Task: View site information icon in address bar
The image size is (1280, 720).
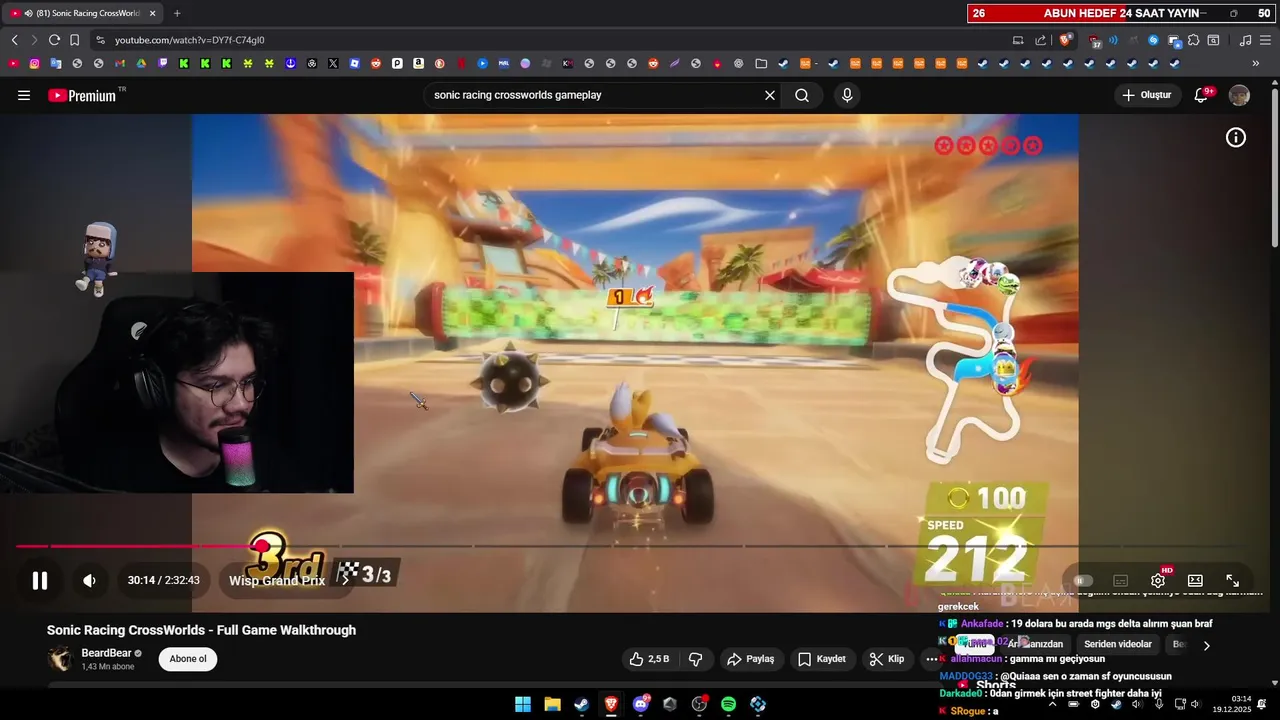Action: point(99,40)
